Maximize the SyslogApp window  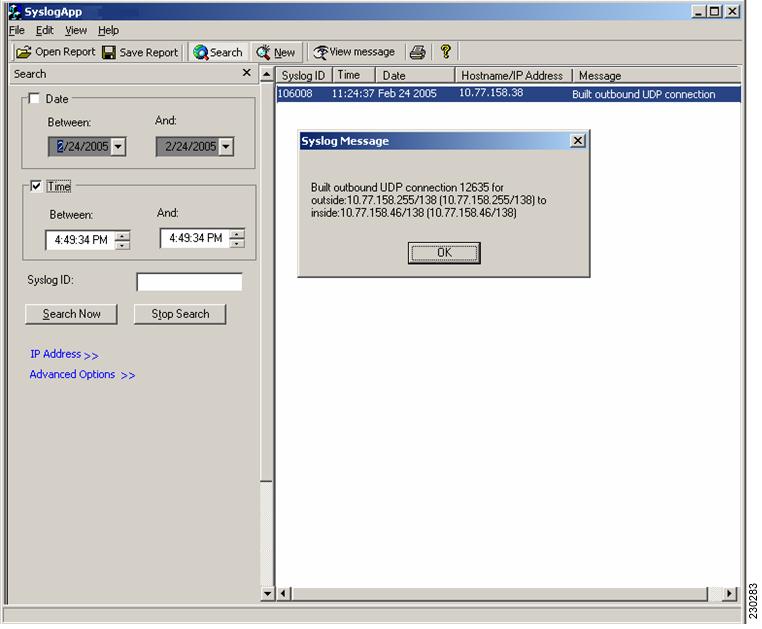(x=714, y=11)
